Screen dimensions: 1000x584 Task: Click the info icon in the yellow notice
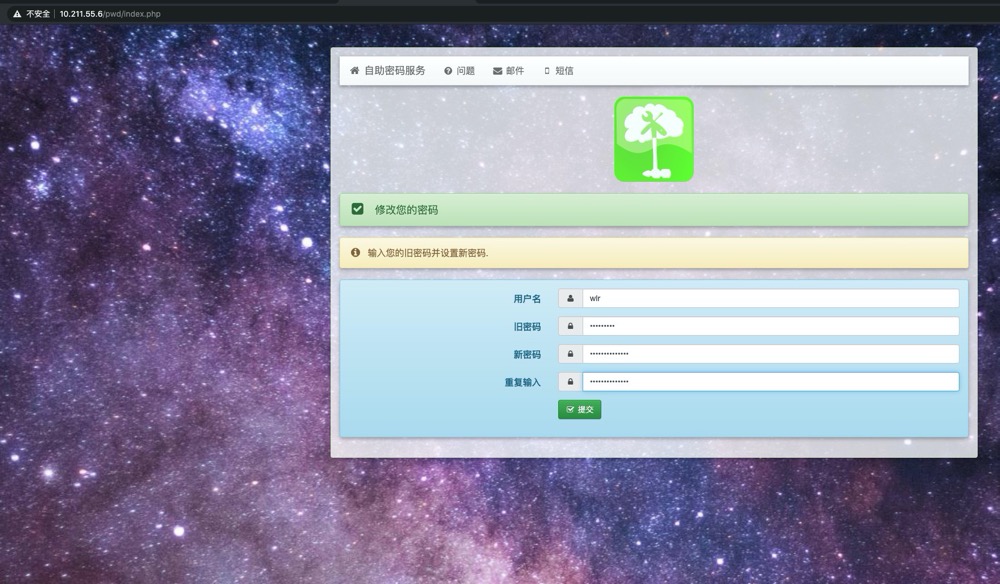pos(355,253)
